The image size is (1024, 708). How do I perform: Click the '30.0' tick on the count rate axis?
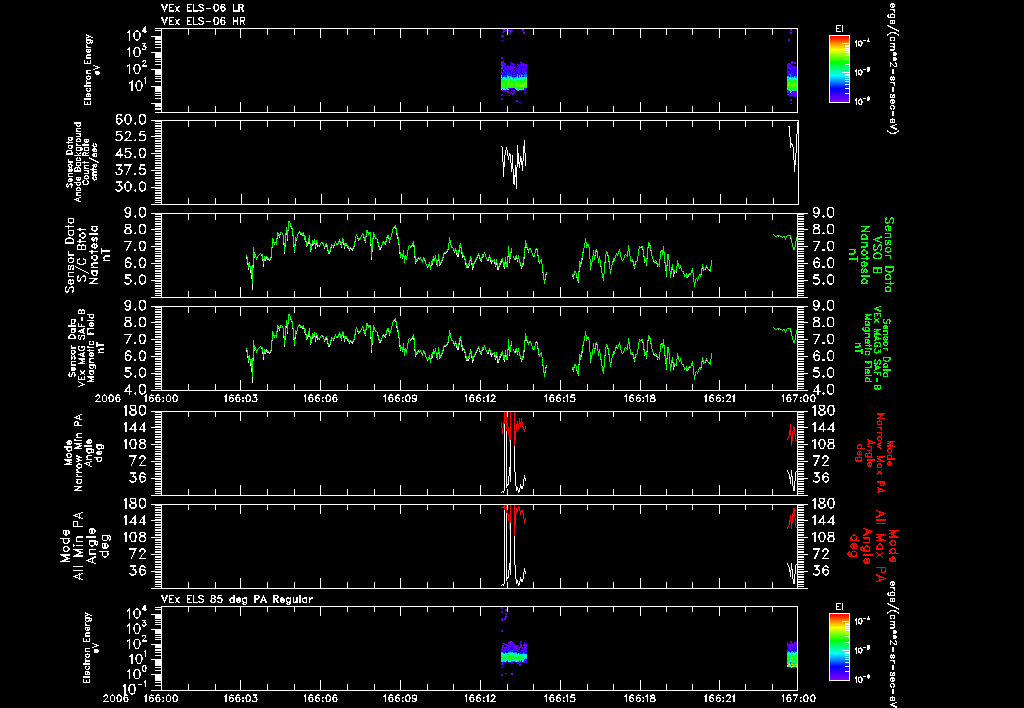[x=130, y=187]
